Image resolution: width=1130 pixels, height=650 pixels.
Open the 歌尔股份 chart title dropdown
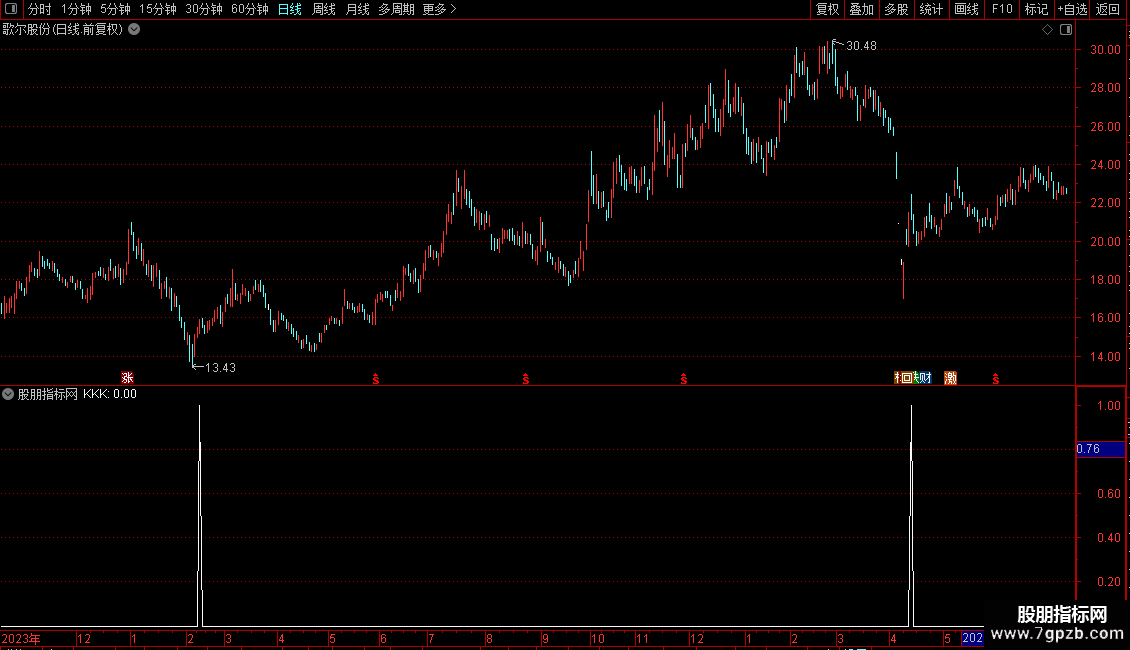[x=134, y=30]
